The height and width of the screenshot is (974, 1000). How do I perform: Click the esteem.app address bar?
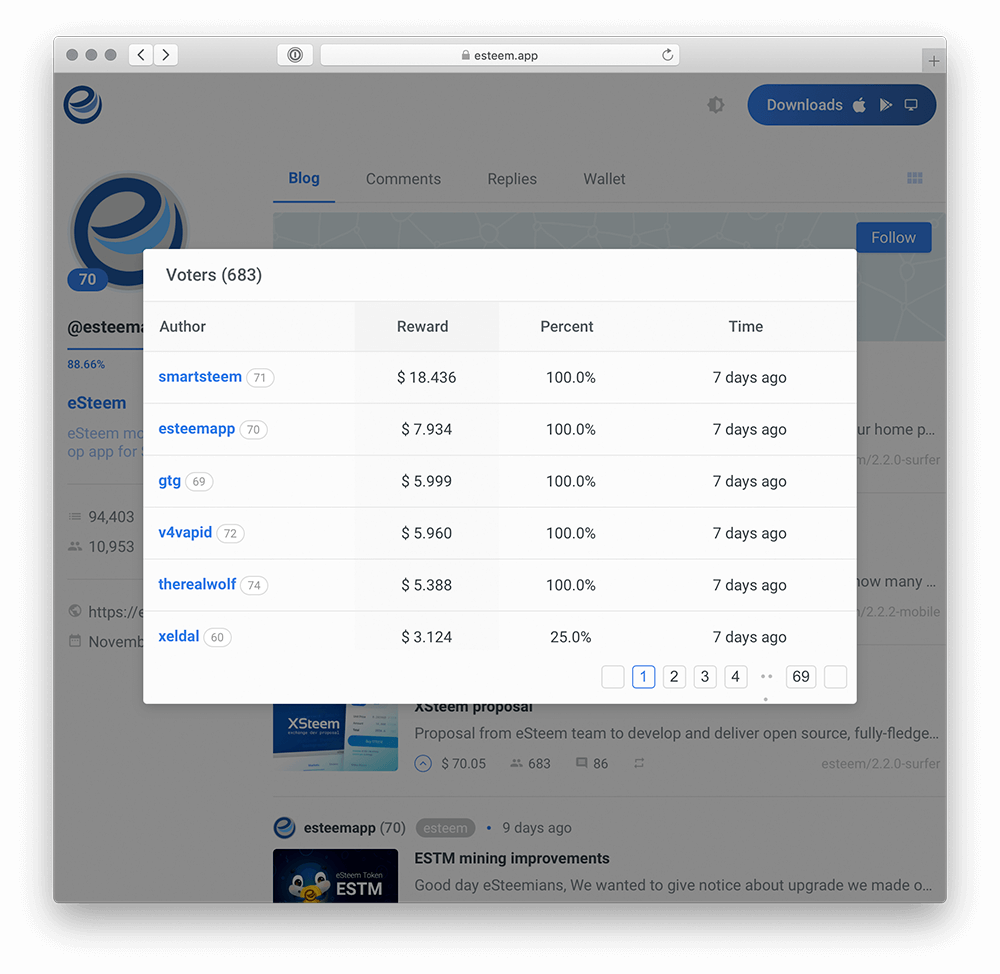click(x=499, y=55)
